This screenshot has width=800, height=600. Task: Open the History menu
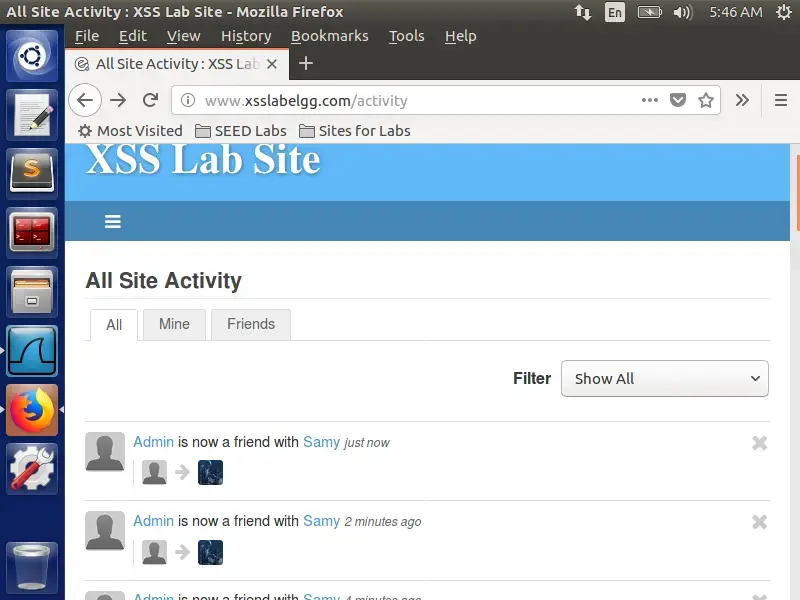pos(246,36)
